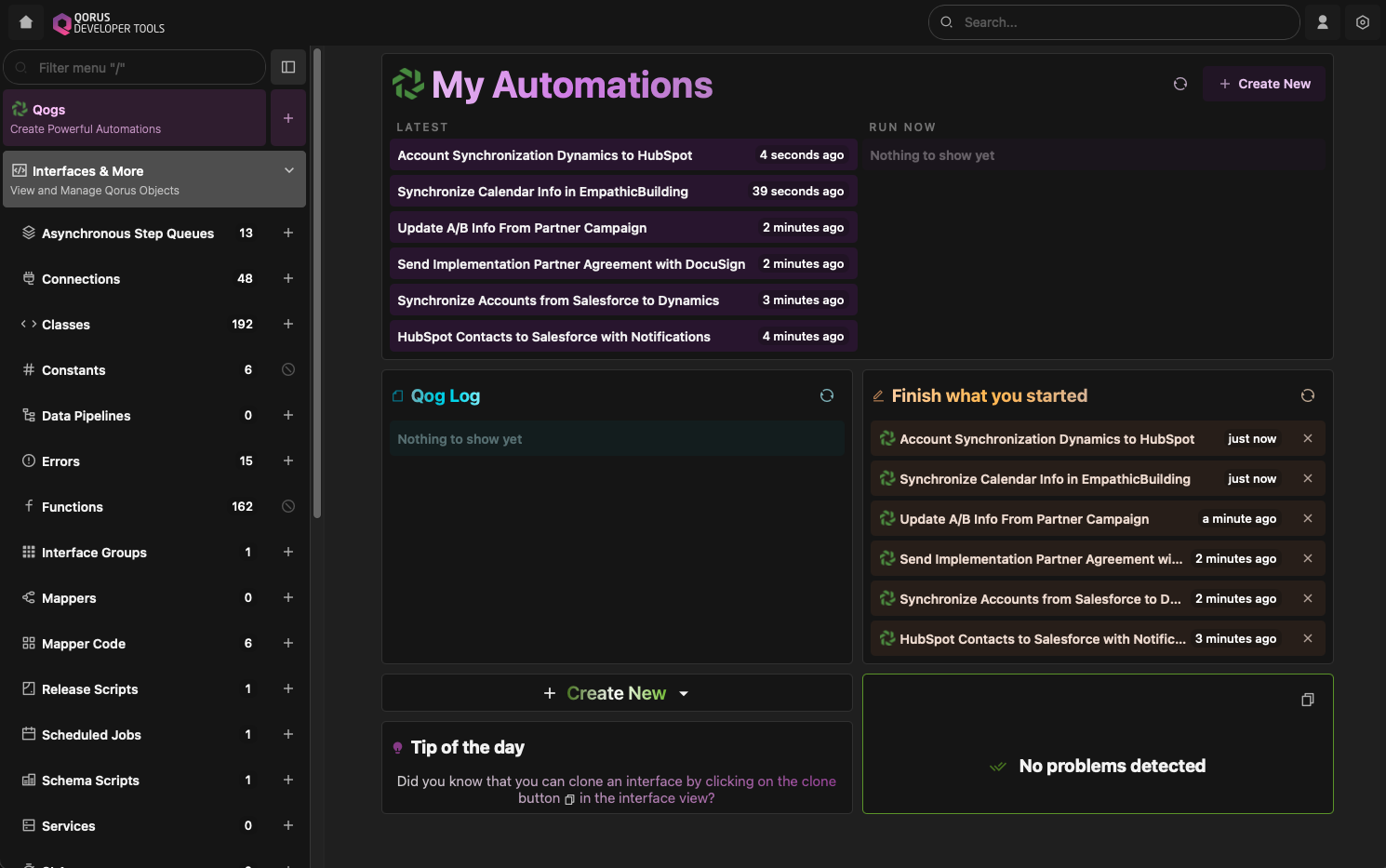Screen dimensions: 1386x868
Task: Add a new Mapper
Action: (288, 597)
